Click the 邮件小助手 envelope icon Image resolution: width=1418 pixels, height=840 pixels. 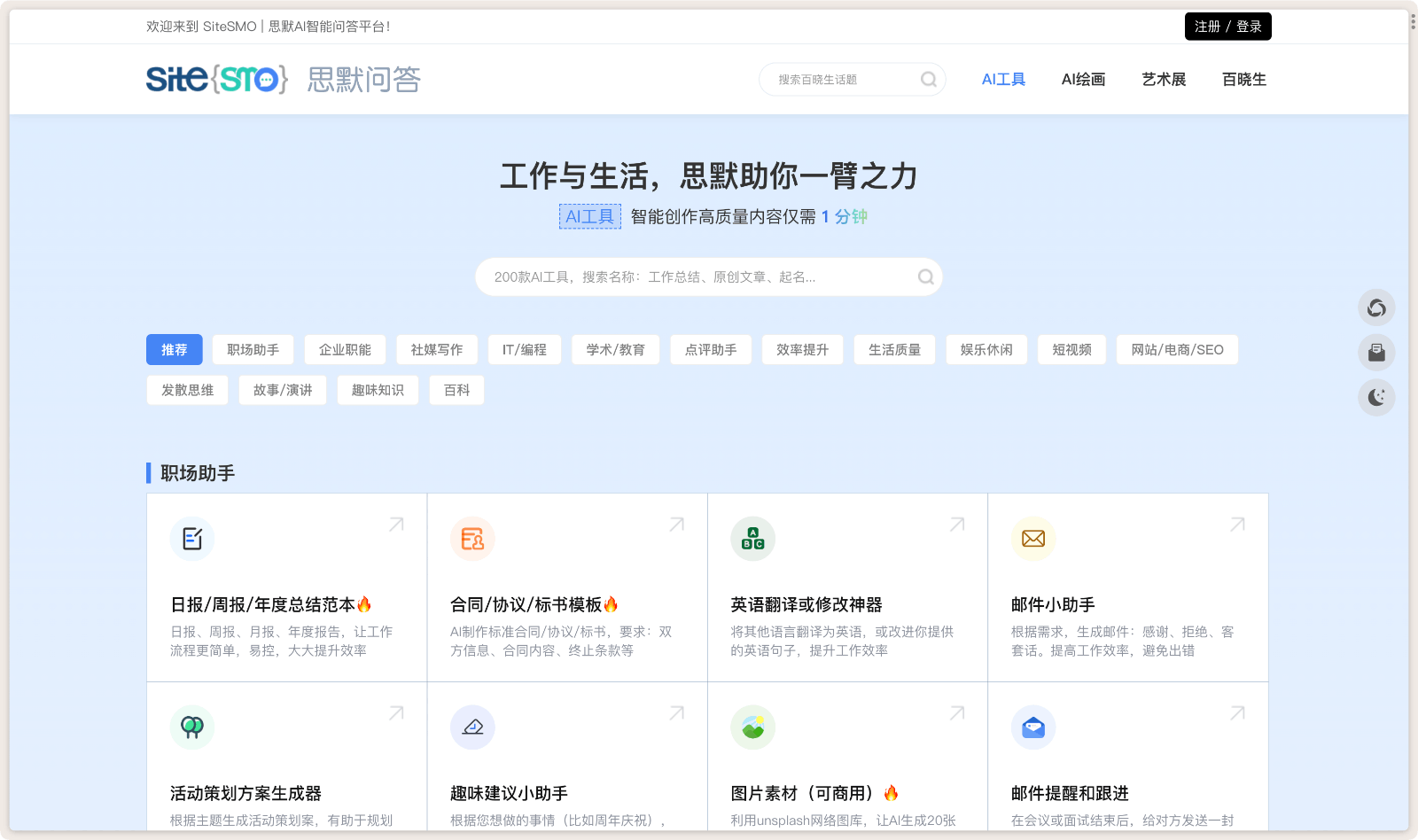(x=1032, y=538)
